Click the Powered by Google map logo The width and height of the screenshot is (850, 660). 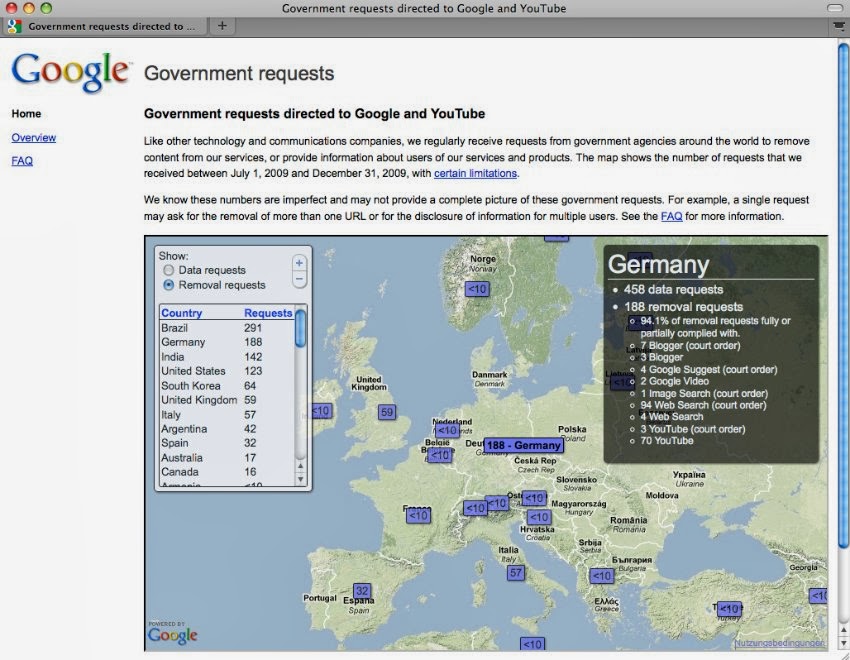point(172,633)
